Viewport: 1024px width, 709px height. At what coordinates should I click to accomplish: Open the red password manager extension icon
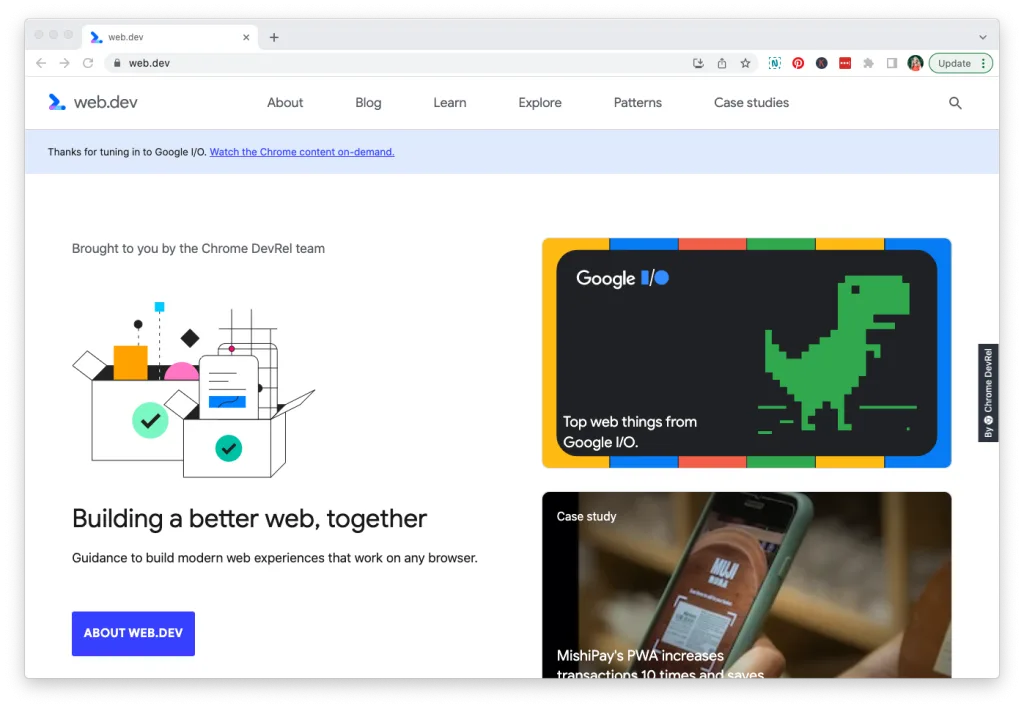845,63
